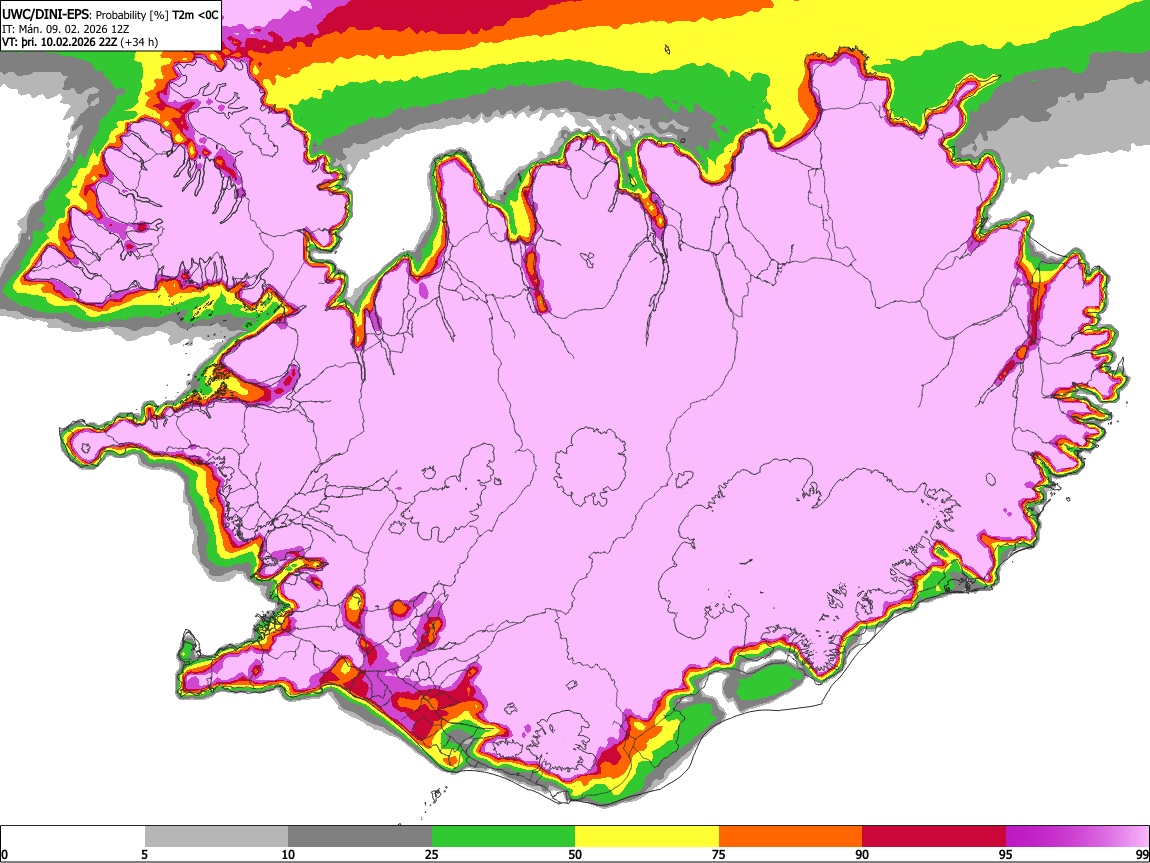
Task: Click the legend tick label '5'
Action: tap(144, 854)
